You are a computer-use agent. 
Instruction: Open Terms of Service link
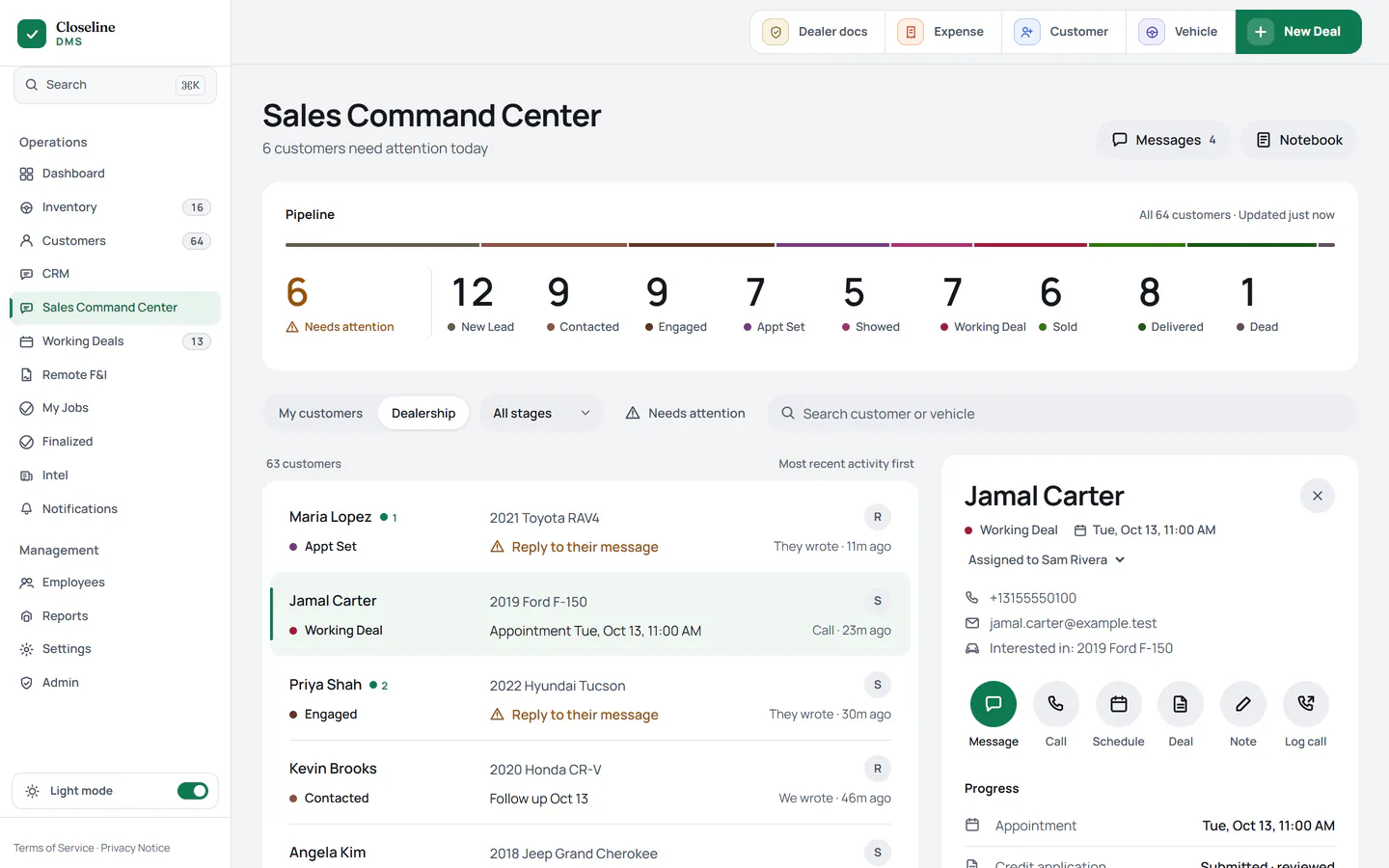(54, 848)
